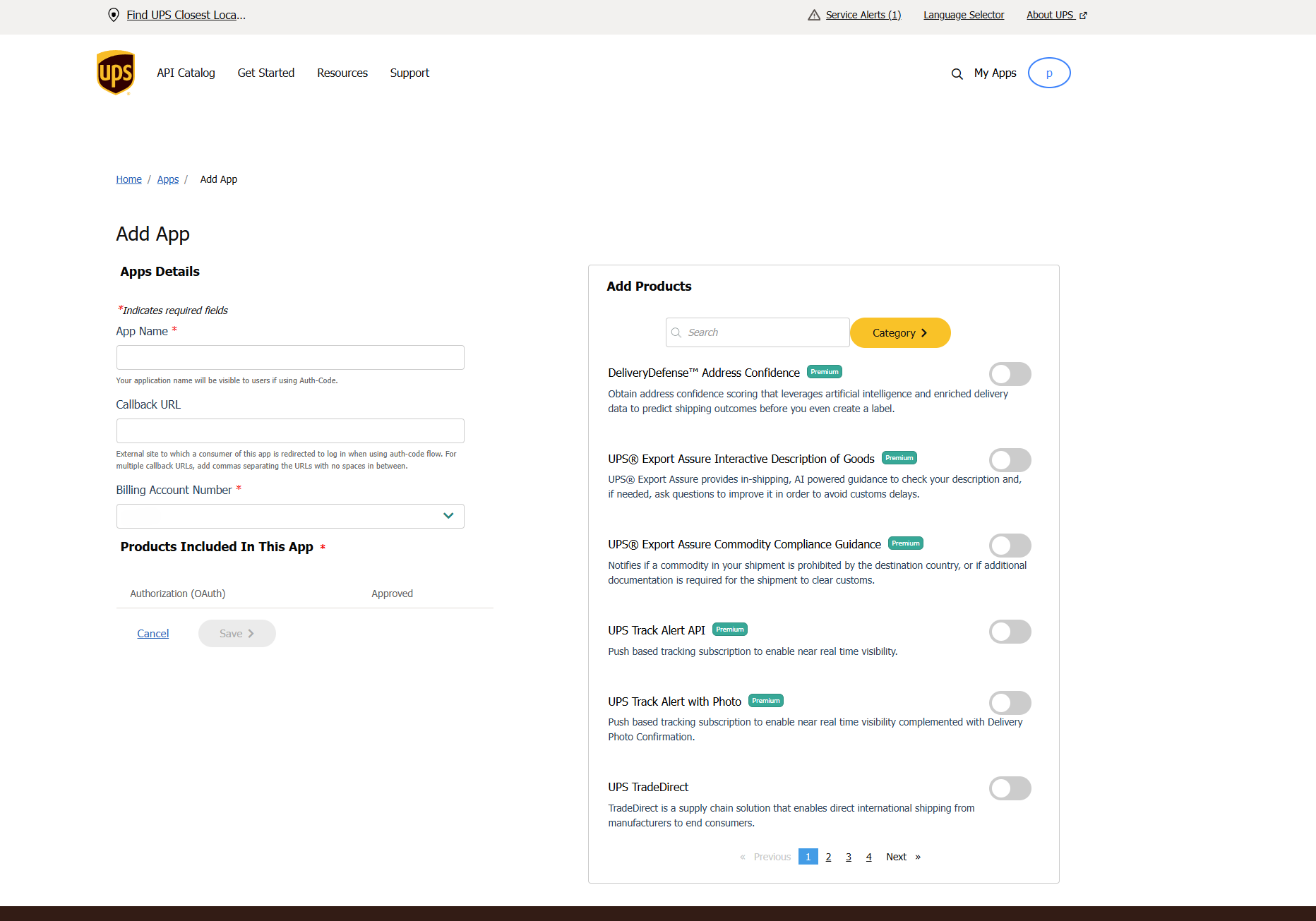The height and width of the screenshot is (921, 1316).
Task: Focus the App Name input field
Action: (x=290, y=357)
